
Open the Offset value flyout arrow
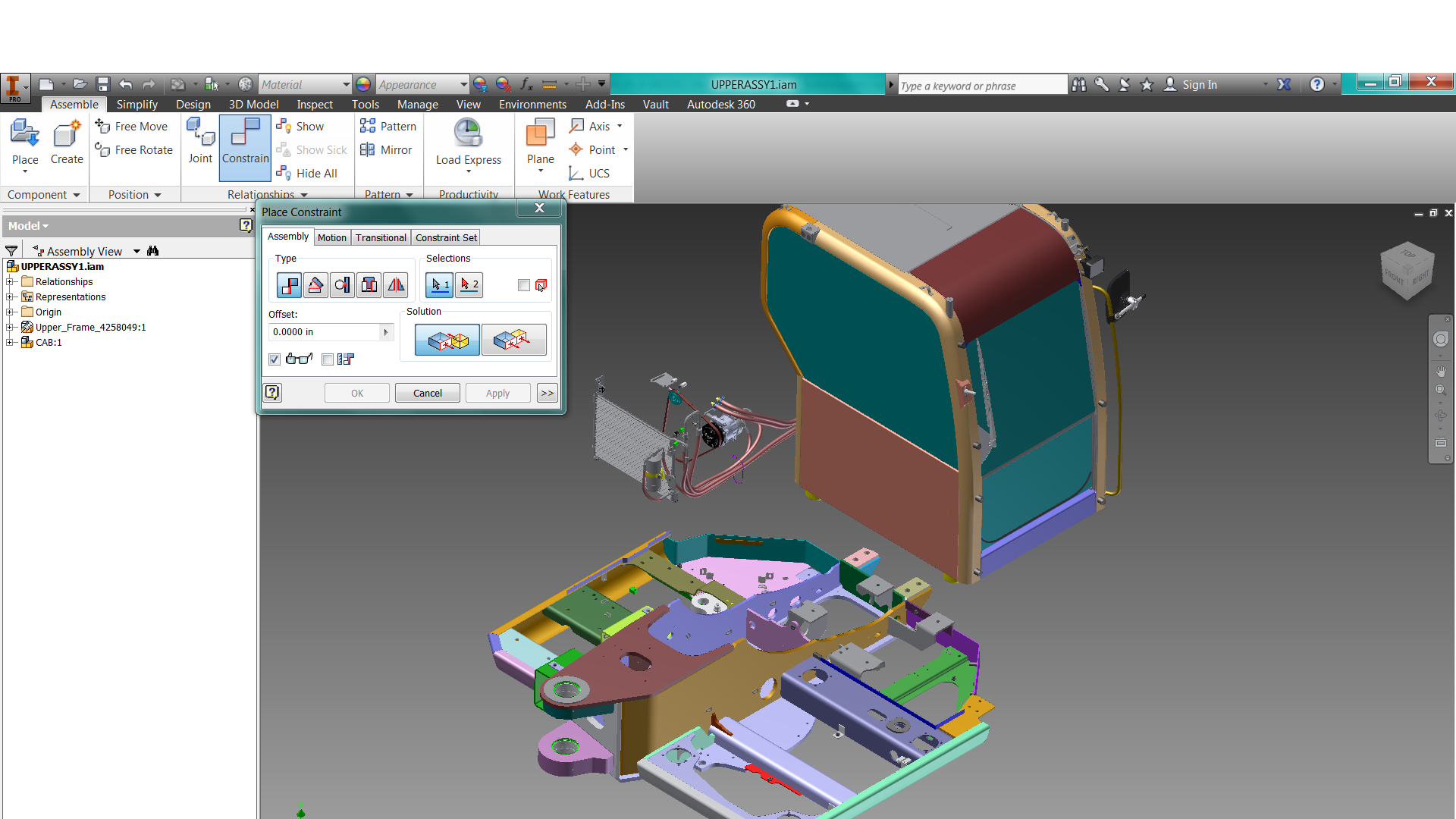(386, 332)
